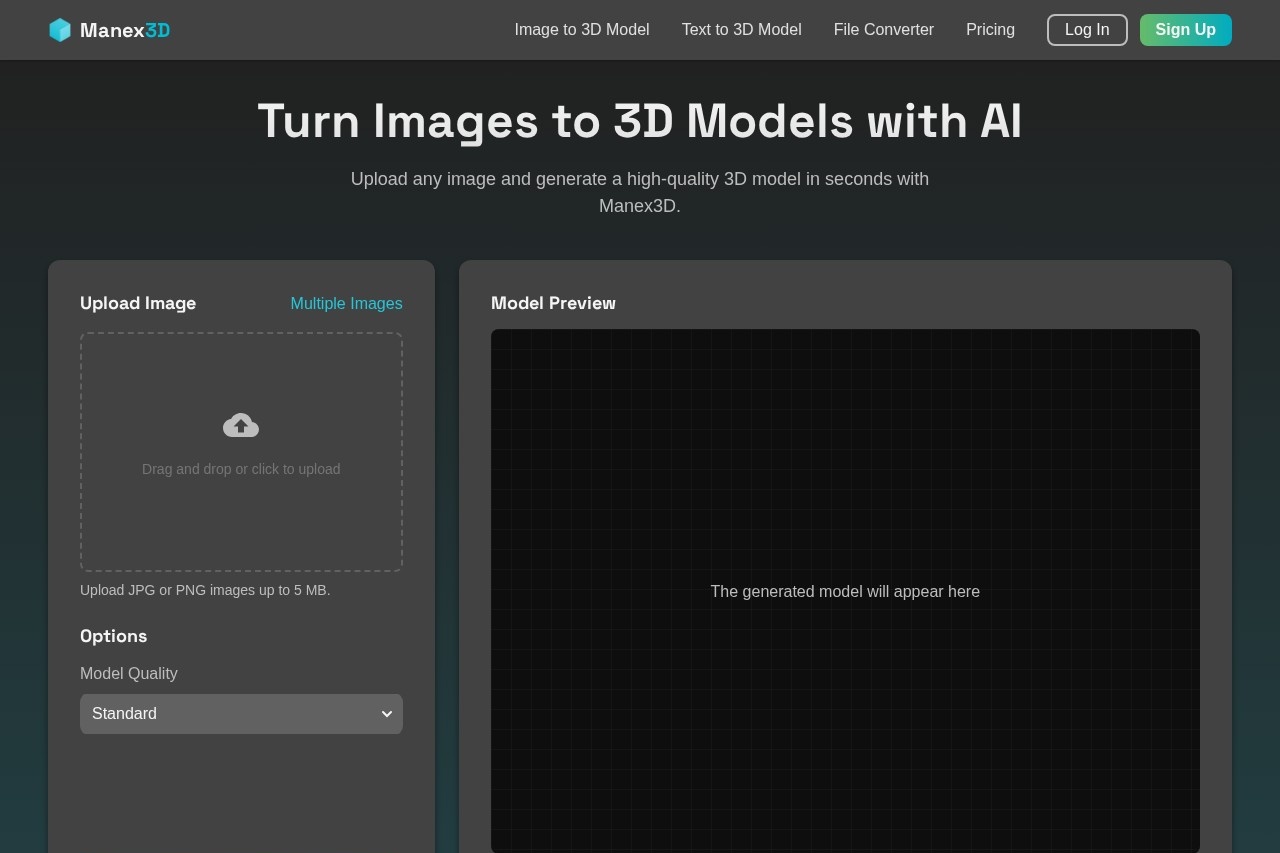Click the Manex3D brand name to go home
Image resolution: width=1280 pixels, height=853 pixels.
pyautogui.click(x=124, y=30)
